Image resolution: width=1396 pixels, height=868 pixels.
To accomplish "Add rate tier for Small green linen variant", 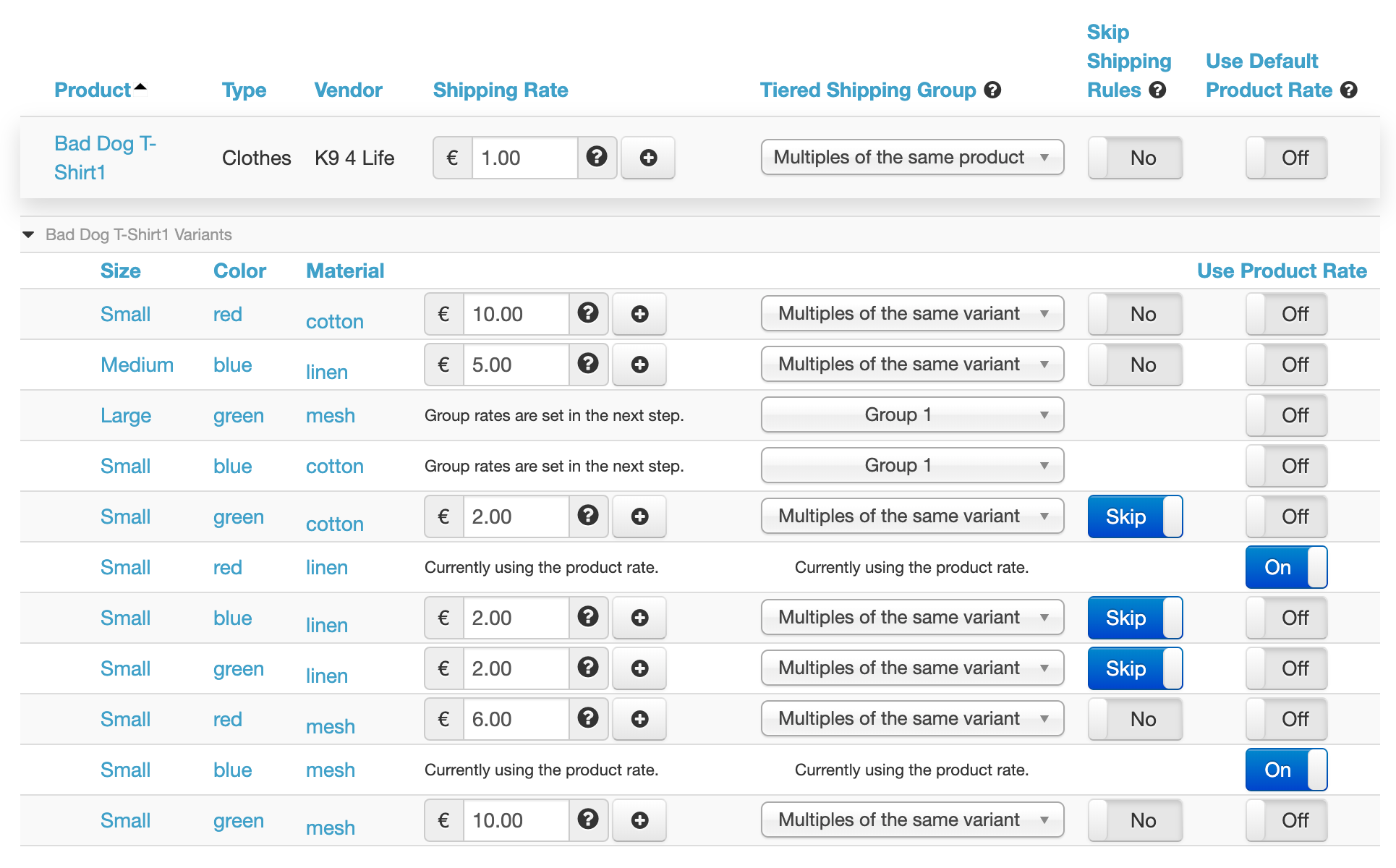I will 639,668.
